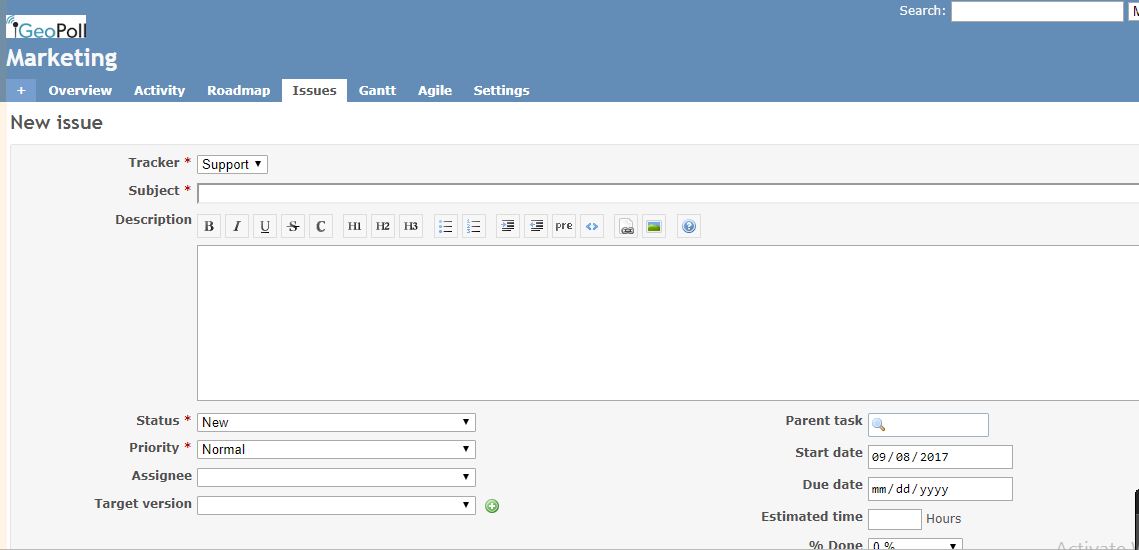Click the Subject text field

tap(667, 193)
